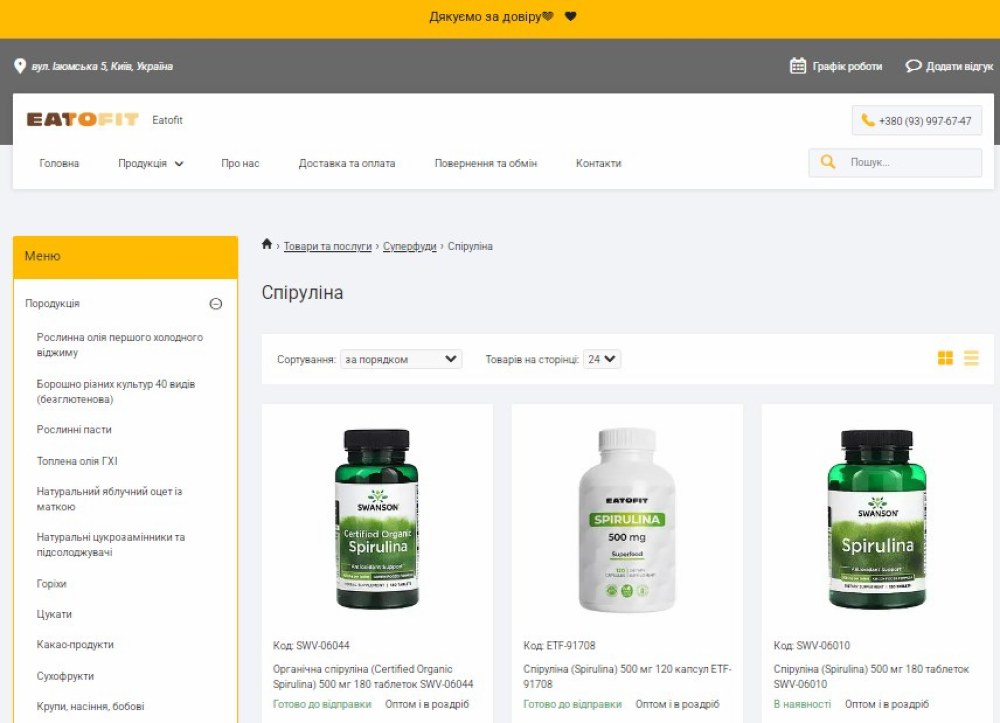The height and width of the screenshot is (723, 1000).
Task: Call the +380 (93) 997-67-47 phone button
Action: coord(916,121)
